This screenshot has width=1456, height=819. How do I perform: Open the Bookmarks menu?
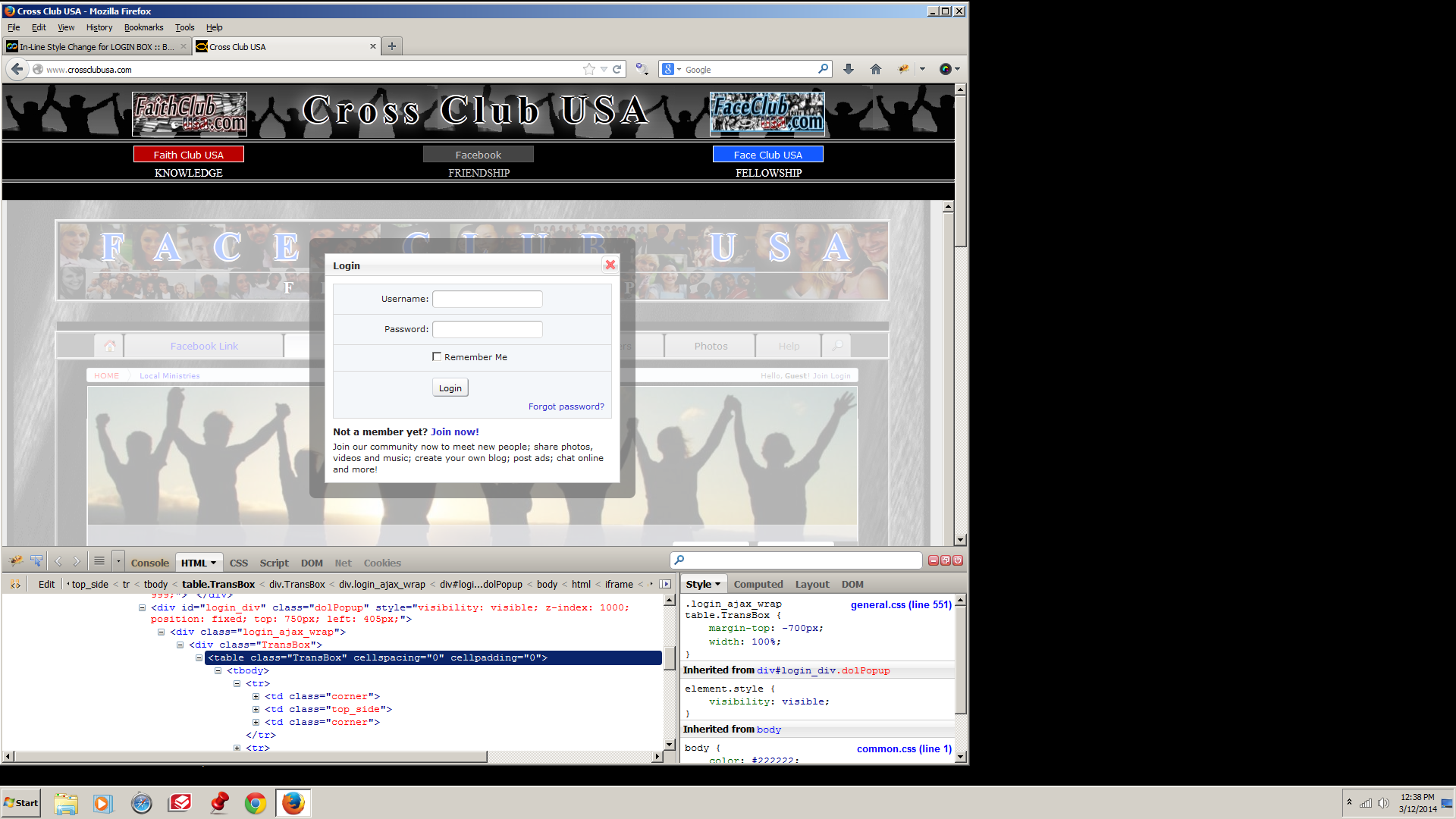(143, 27)
